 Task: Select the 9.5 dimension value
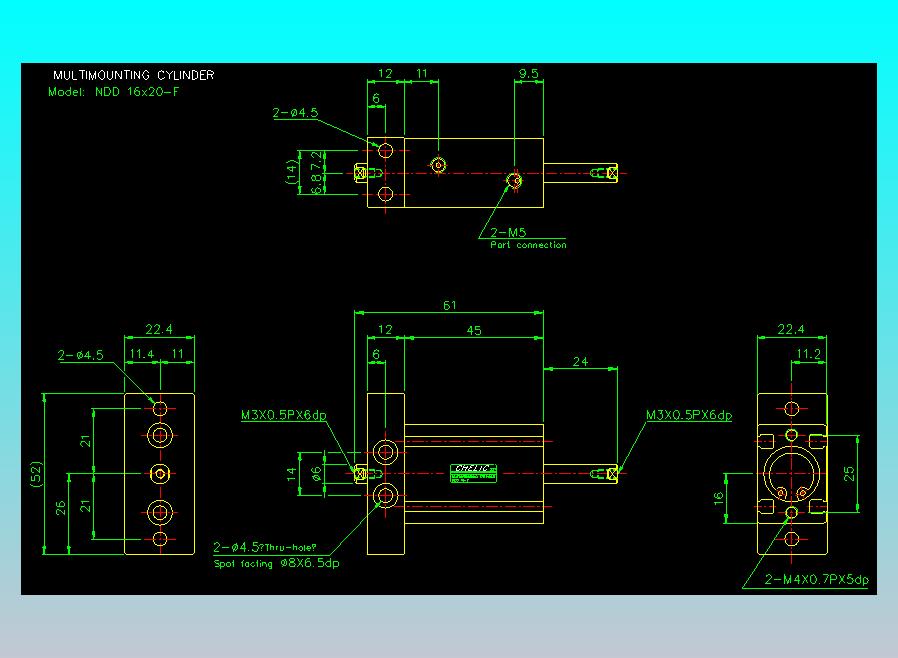tap(529, 74)
